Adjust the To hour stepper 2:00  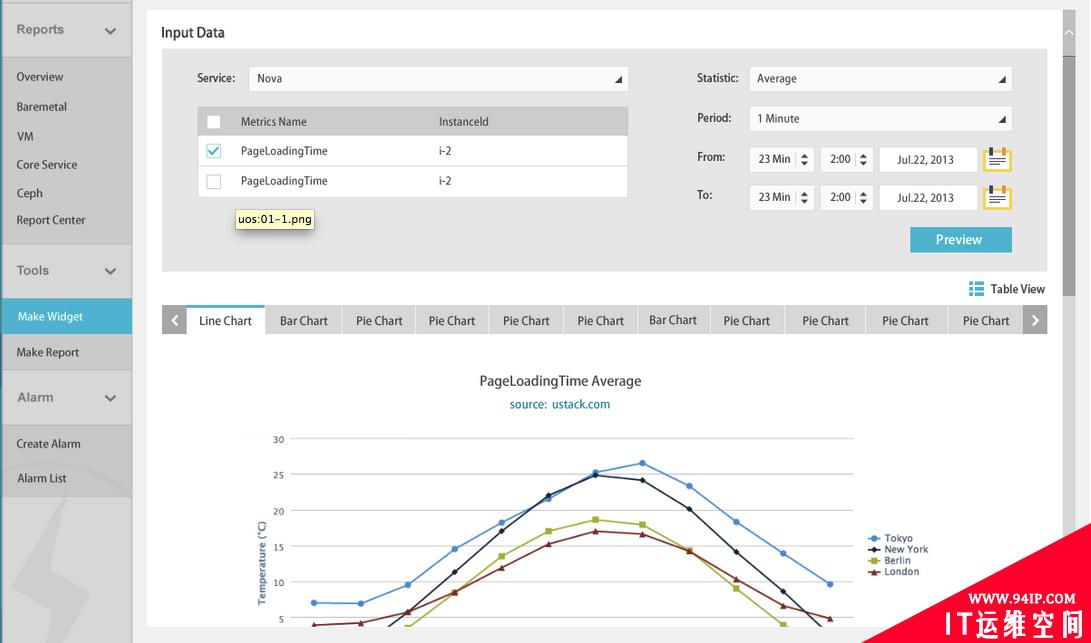[x=863, y=198]
